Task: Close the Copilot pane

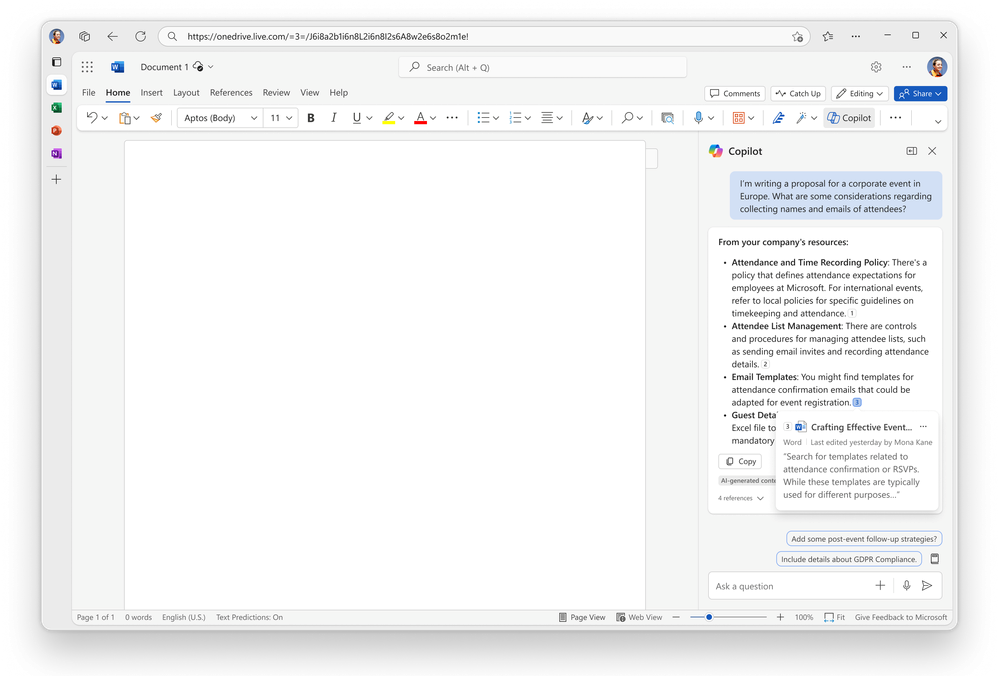Action: 932,151
